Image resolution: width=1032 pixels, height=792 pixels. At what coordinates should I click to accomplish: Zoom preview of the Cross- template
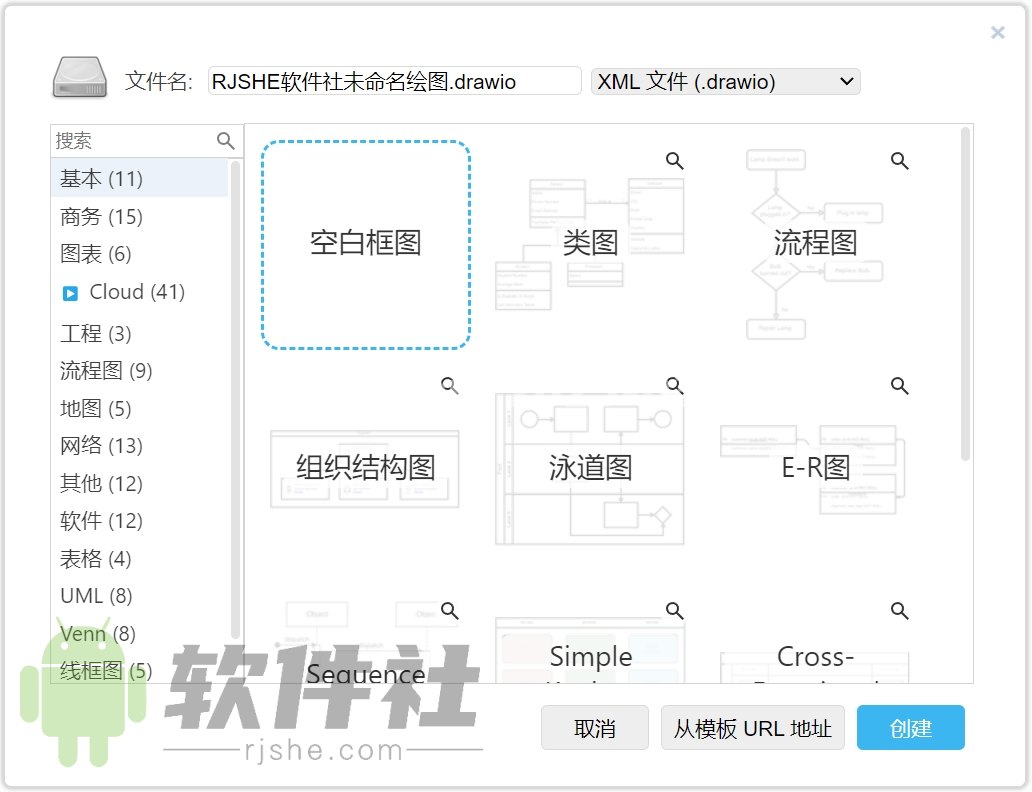click(898, 611)
